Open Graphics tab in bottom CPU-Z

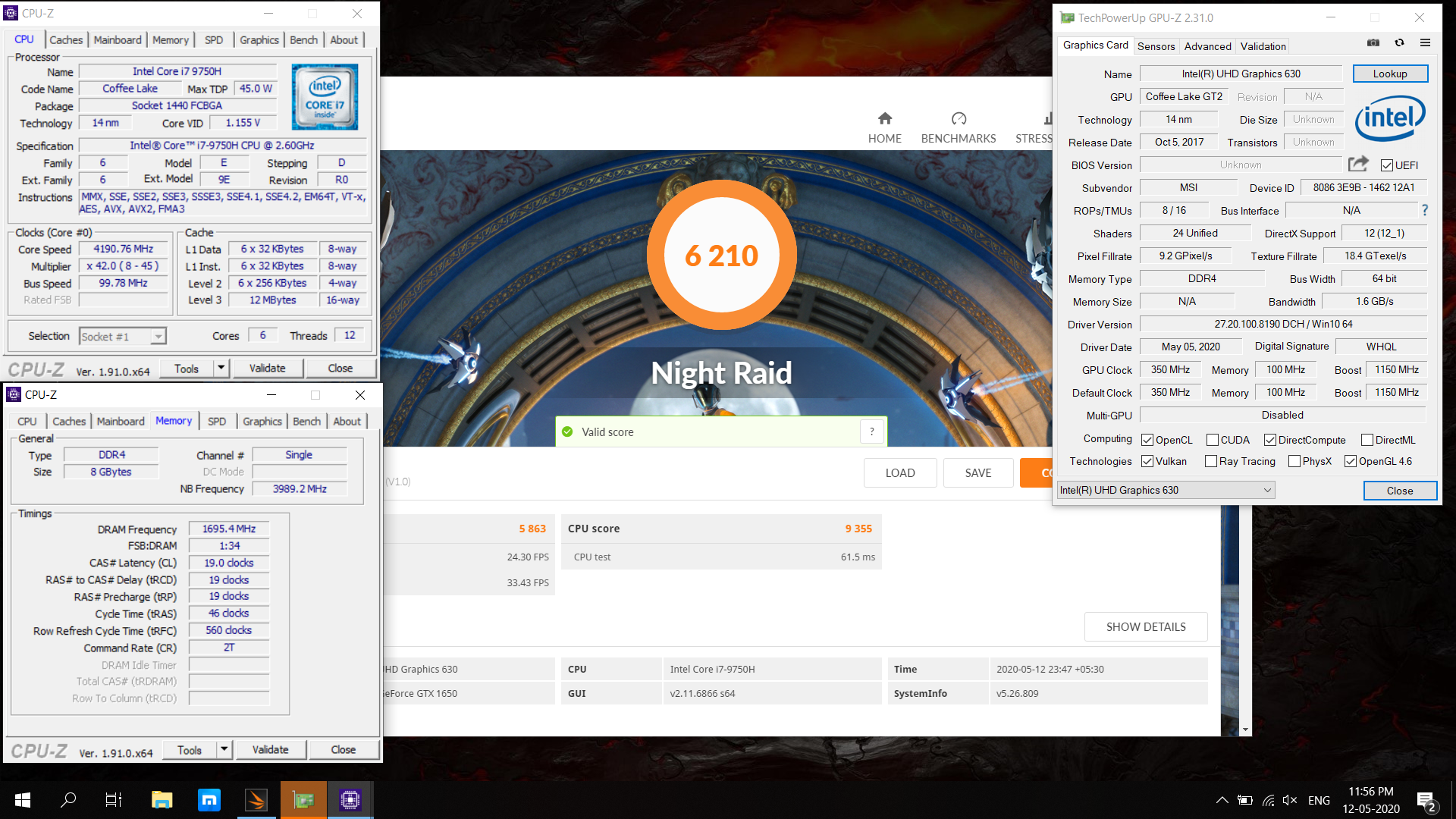(262, 421)
